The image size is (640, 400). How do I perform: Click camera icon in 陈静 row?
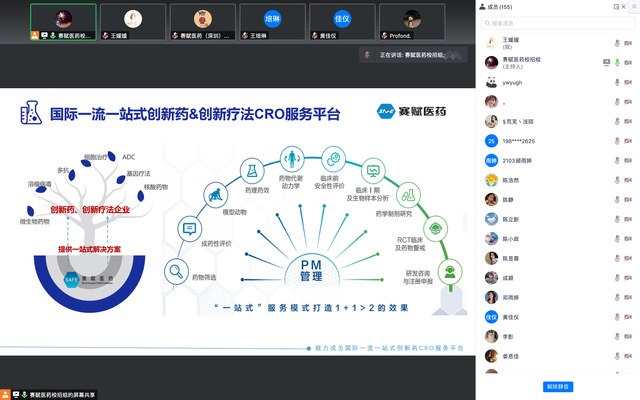(x=628, y=200)
